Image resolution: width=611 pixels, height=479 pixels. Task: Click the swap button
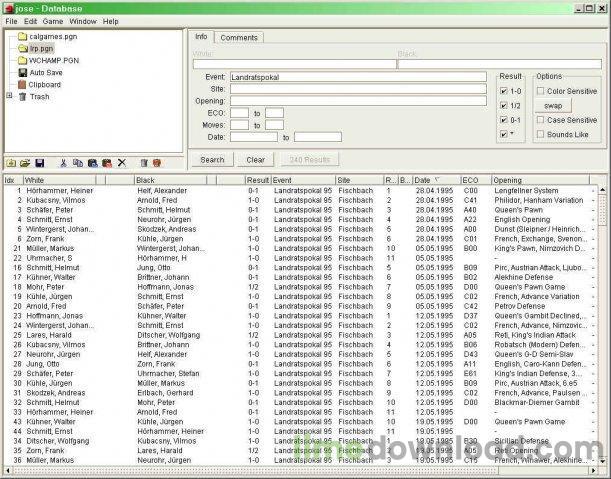[x=553, y=106]
